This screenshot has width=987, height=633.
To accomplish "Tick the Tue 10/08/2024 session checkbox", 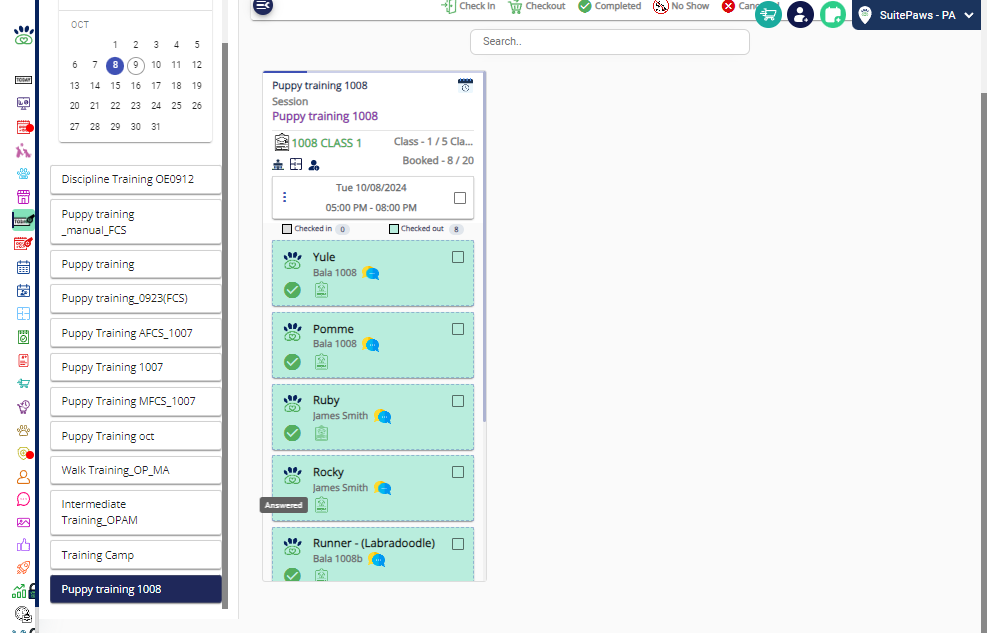I will coord(460,198).
